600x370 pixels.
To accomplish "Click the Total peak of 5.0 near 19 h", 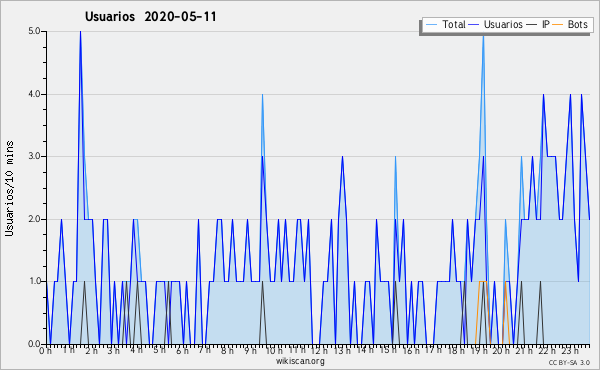I will (x=483, y=36).
